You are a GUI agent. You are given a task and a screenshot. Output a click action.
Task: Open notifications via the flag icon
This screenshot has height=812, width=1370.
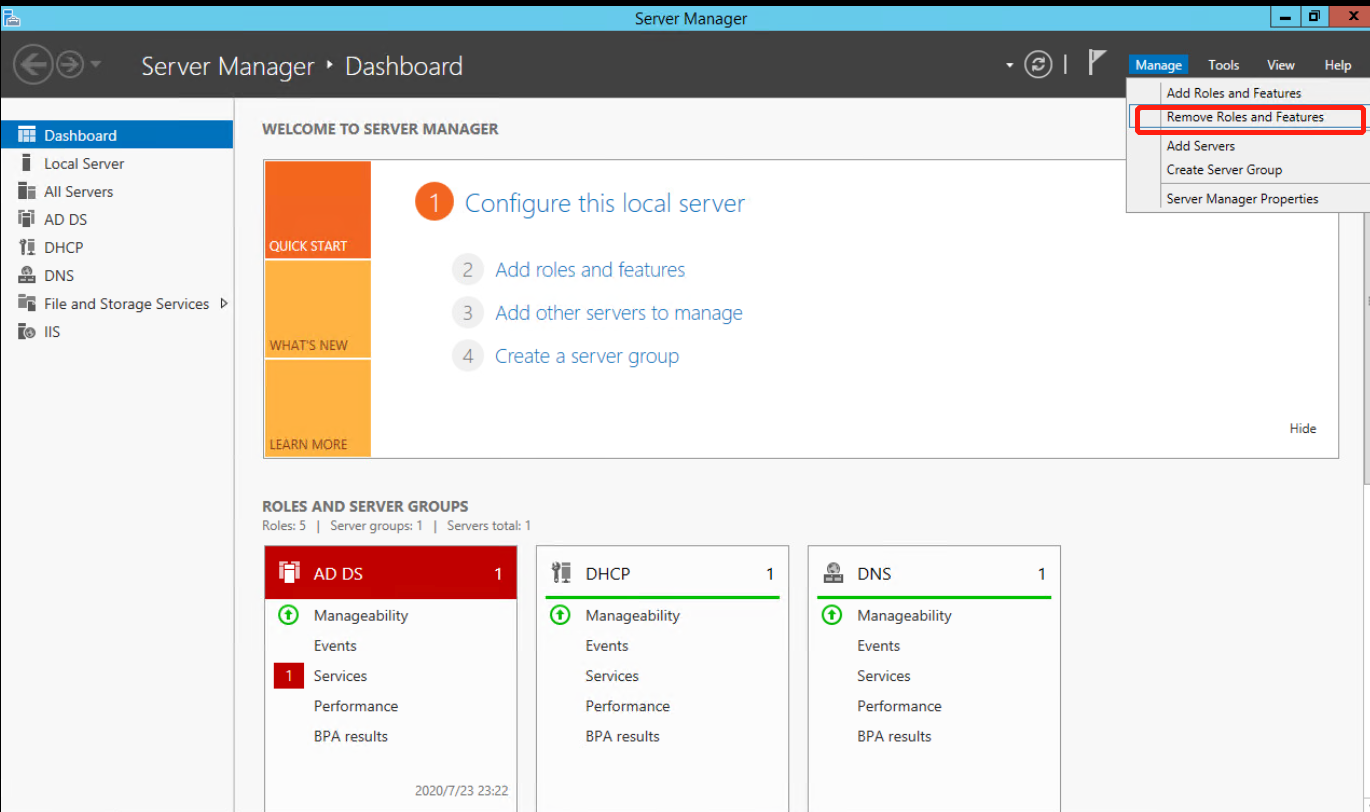point(1097,62)
